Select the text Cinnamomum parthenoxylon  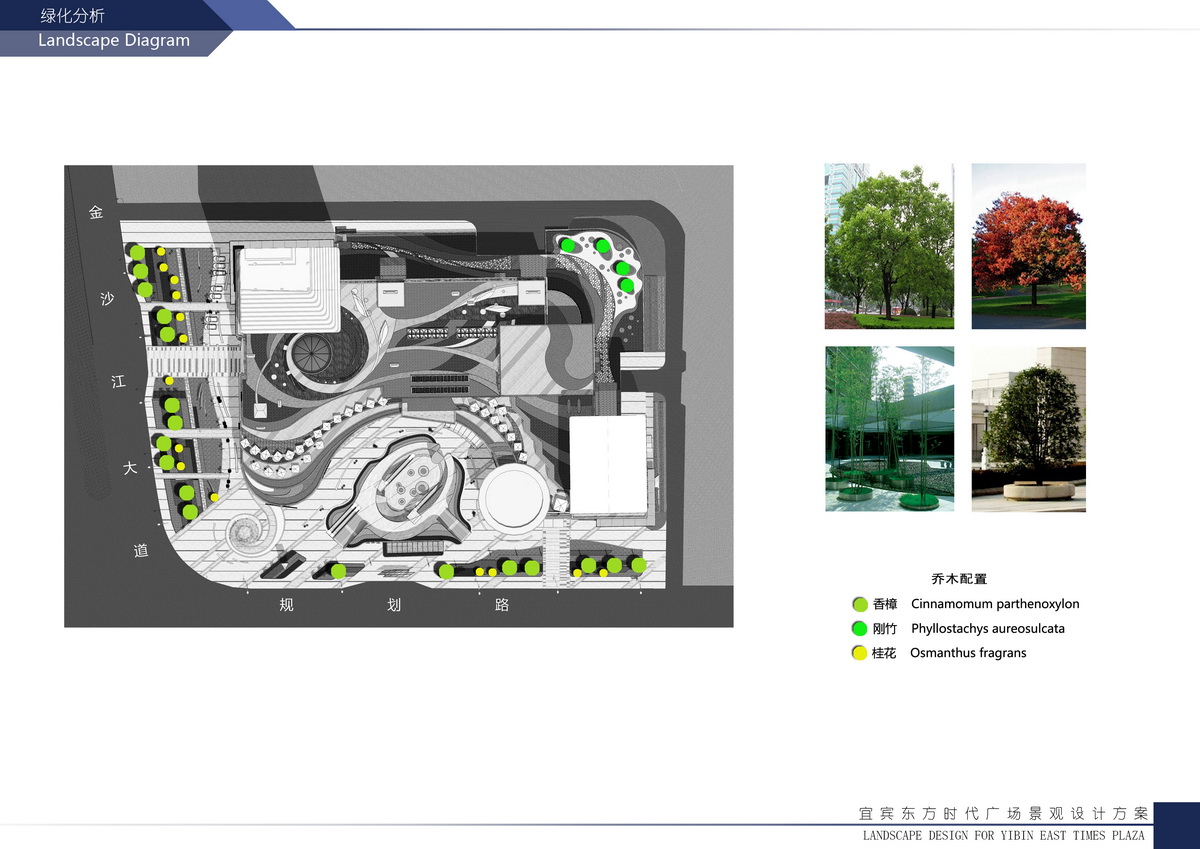coord(995,604)
